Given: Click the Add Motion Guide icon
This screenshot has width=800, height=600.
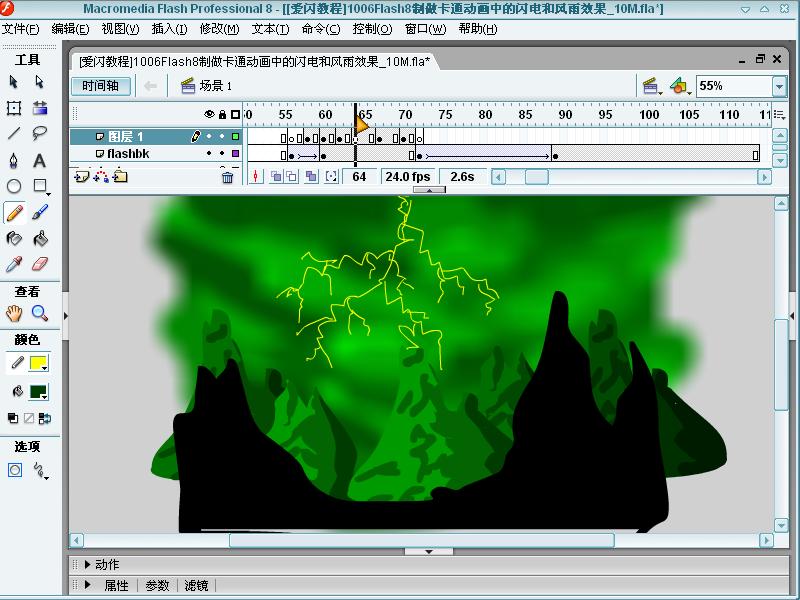Looking at the screenshot, I should [101, 177].
